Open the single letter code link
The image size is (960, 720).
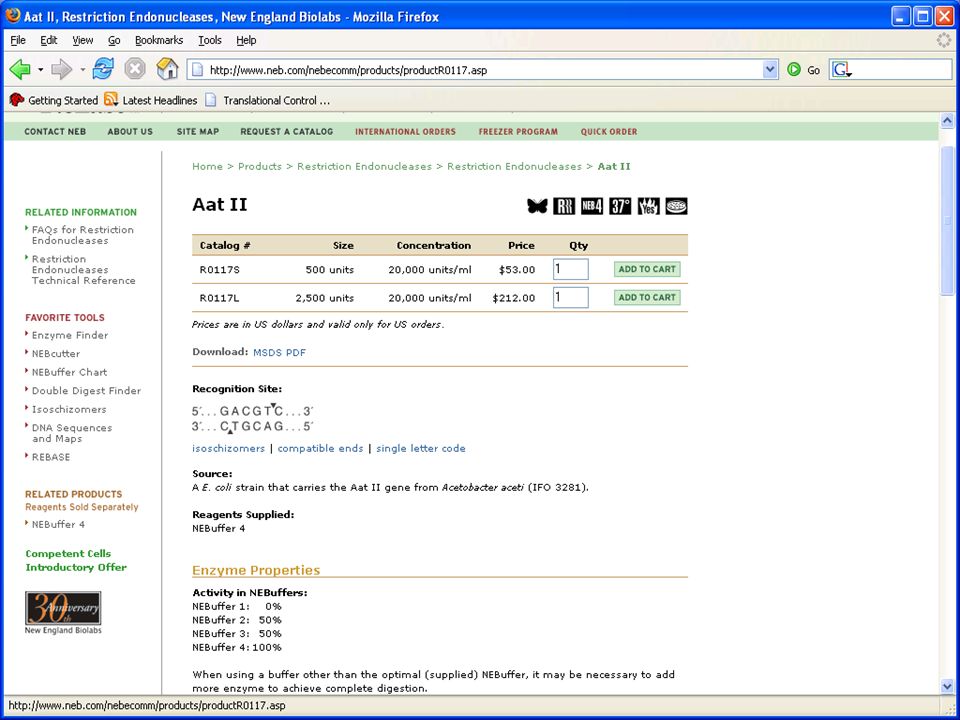pyautogui.click(x=421, y=448)
